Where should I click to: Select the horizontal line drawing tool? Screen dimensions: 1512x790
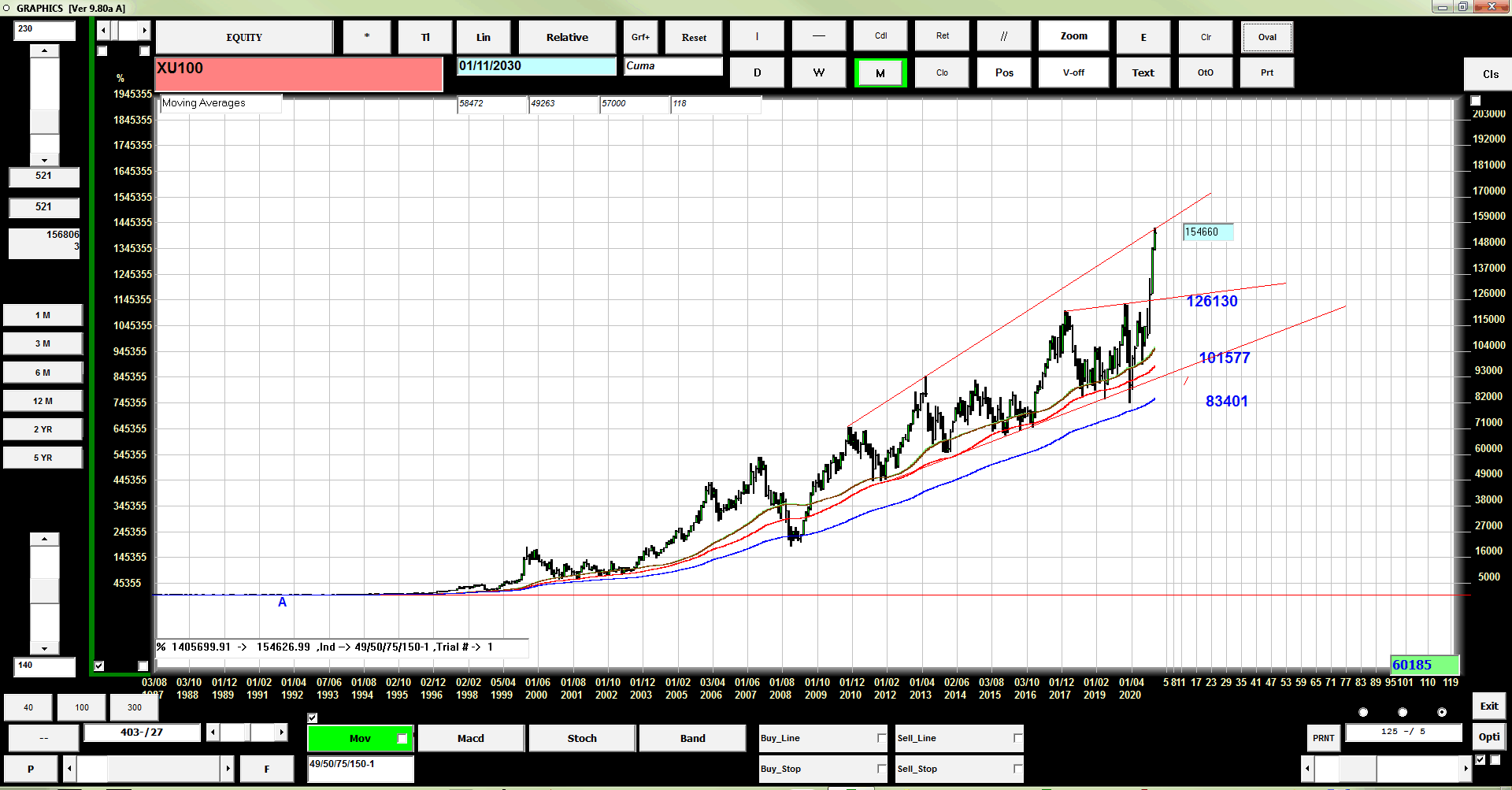coord(819,37)
